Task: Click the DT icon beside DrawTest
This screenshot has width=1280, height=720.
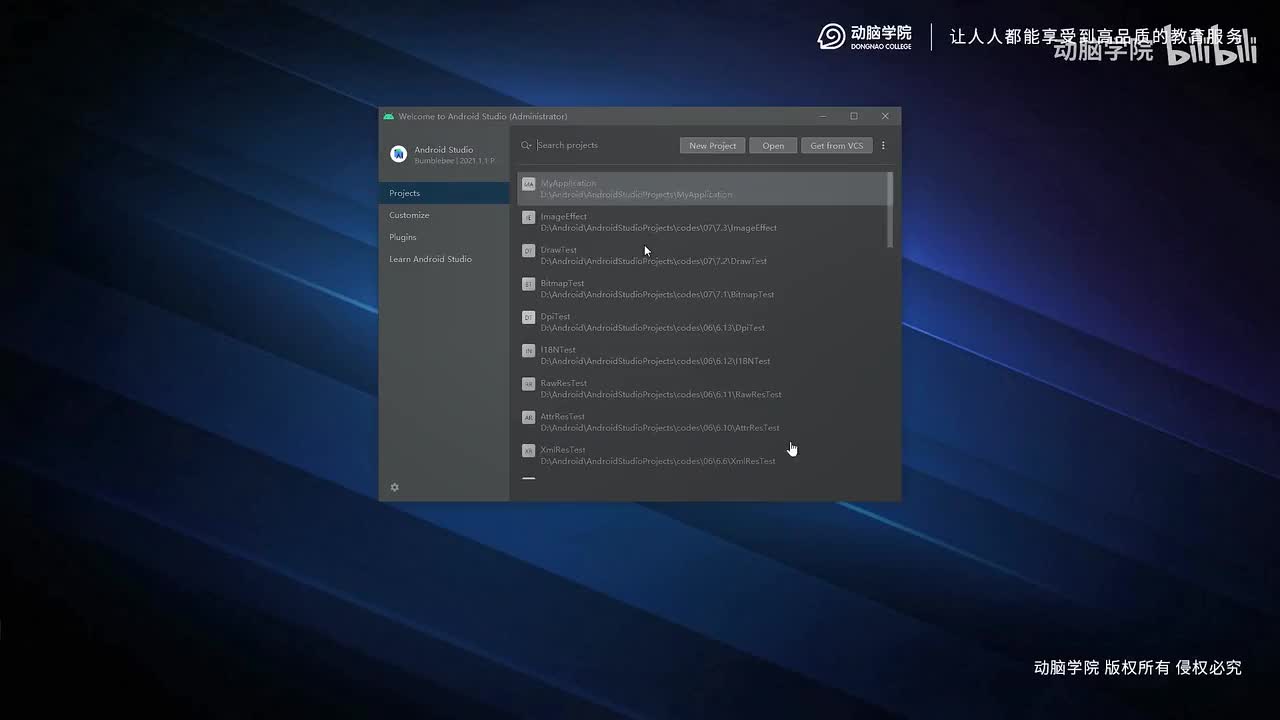Action: (x=529, y=251)
